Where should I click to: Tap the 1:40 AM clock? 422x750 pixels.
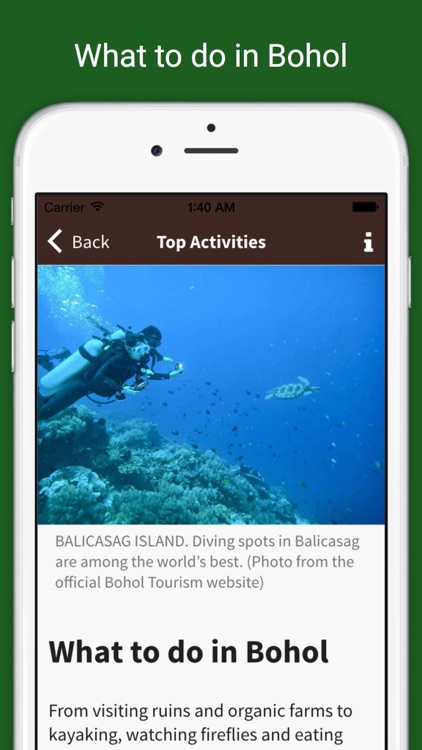tap(211, 208)
